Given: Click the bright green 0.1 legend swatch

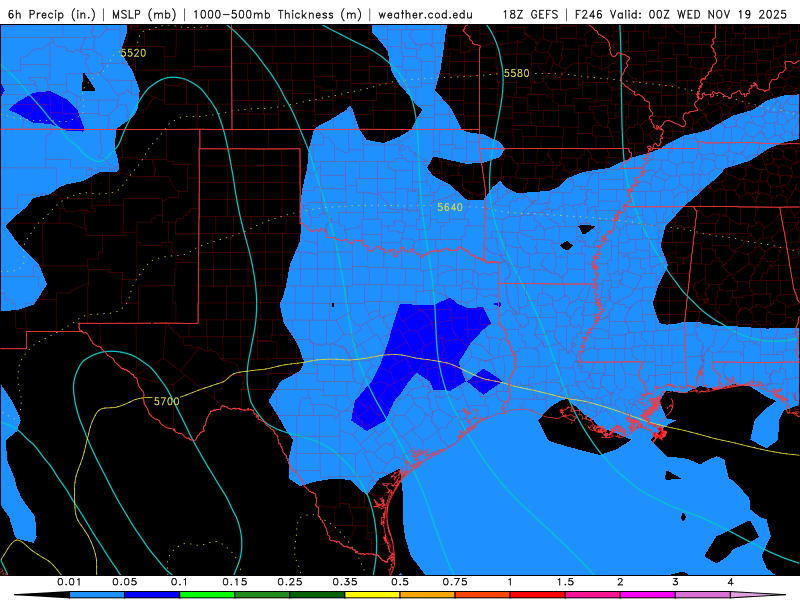Looking at the screenshot, I should (x=207, y=595).
